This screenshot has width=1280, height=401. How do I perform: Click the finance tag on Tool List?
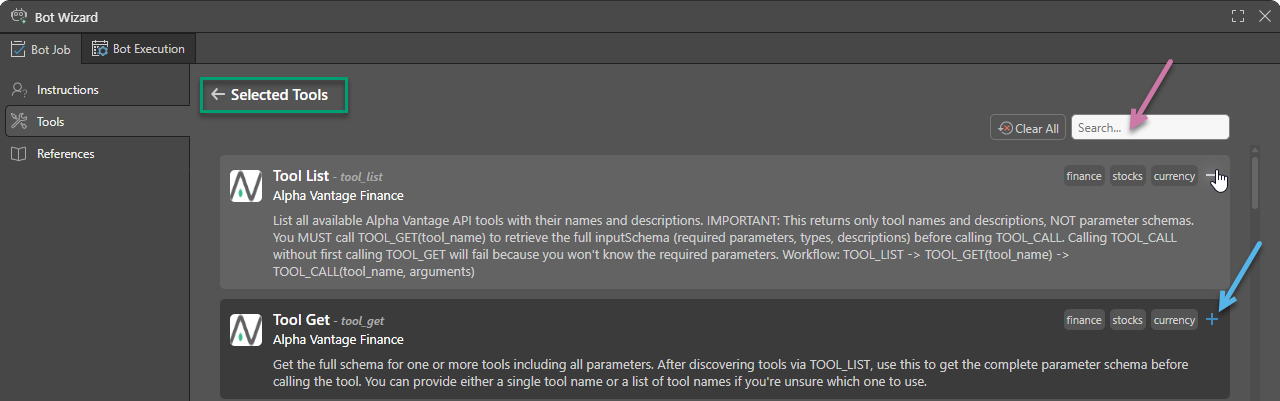click(x=1084, y=176)
